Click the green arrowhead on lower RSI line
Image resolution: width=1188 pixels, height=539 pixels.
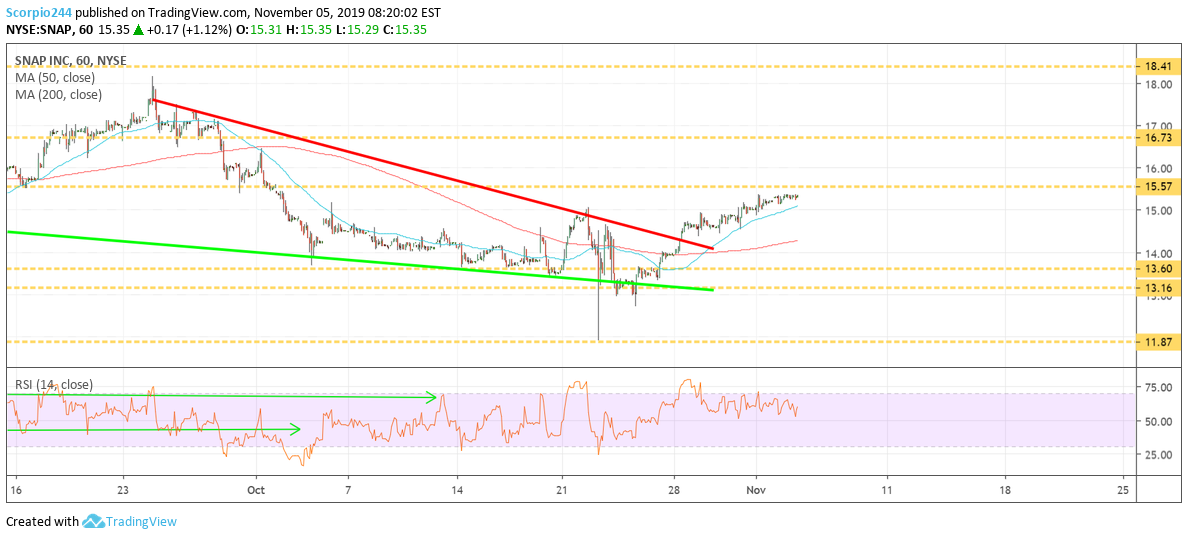(297, 429)
